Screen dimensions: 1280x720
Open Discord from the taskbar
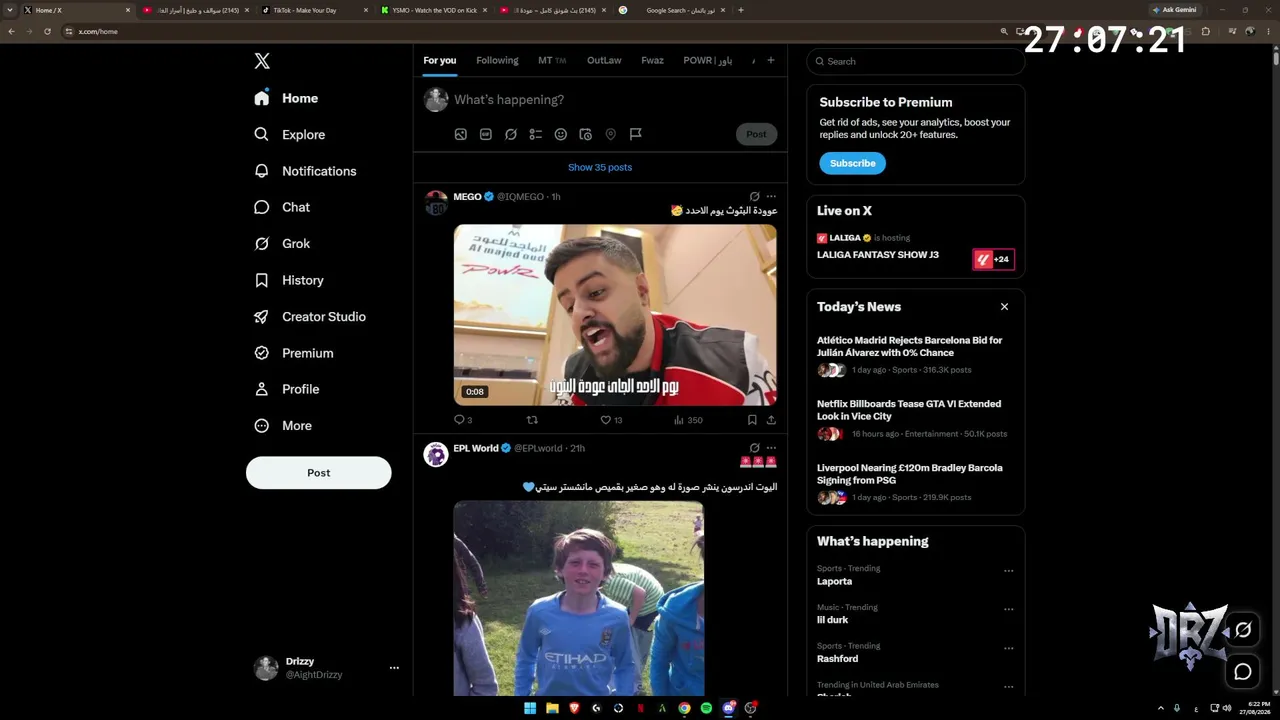[x=729, y=708]
